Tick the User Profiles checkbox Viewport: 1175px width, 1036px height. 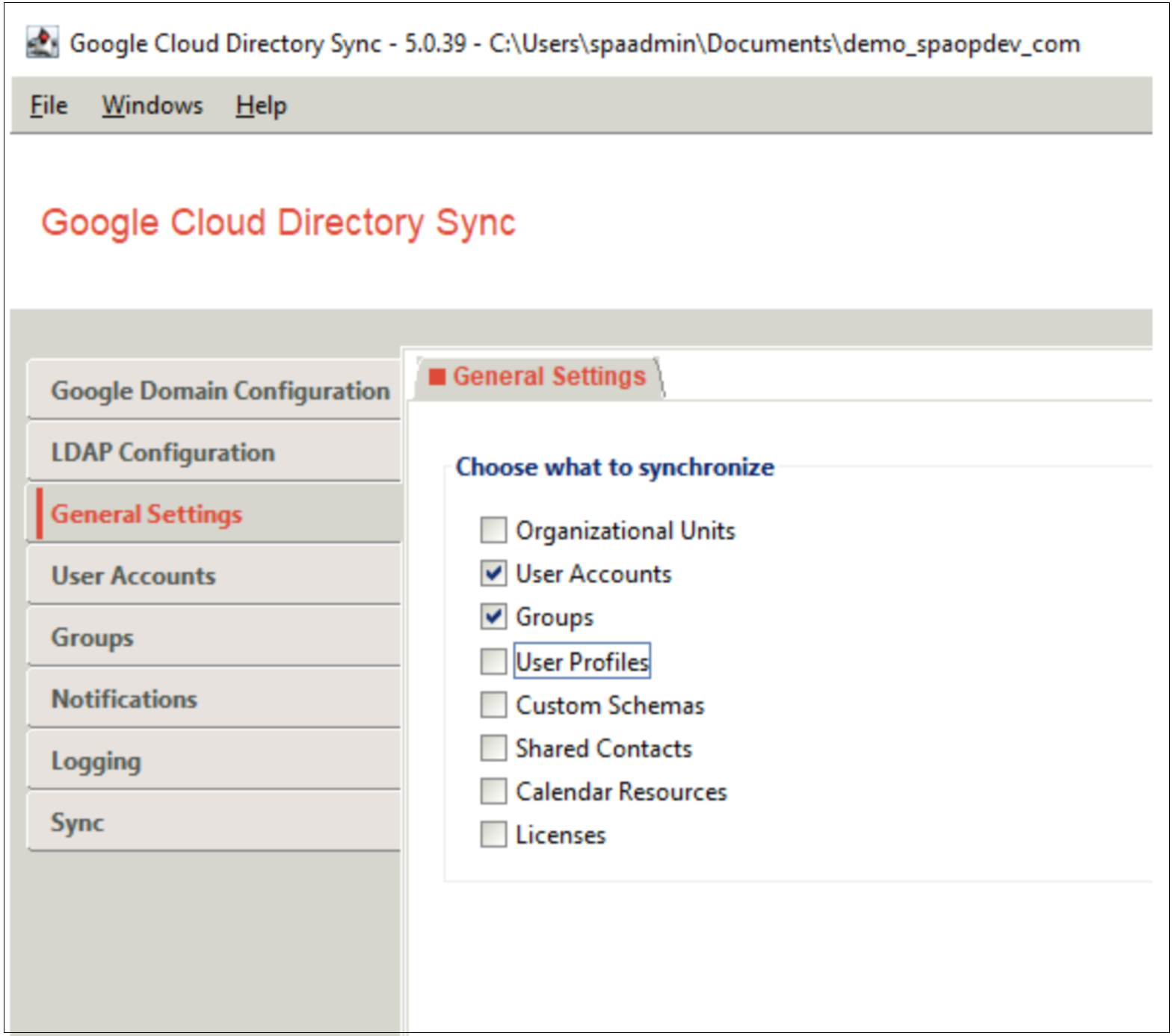493,661
